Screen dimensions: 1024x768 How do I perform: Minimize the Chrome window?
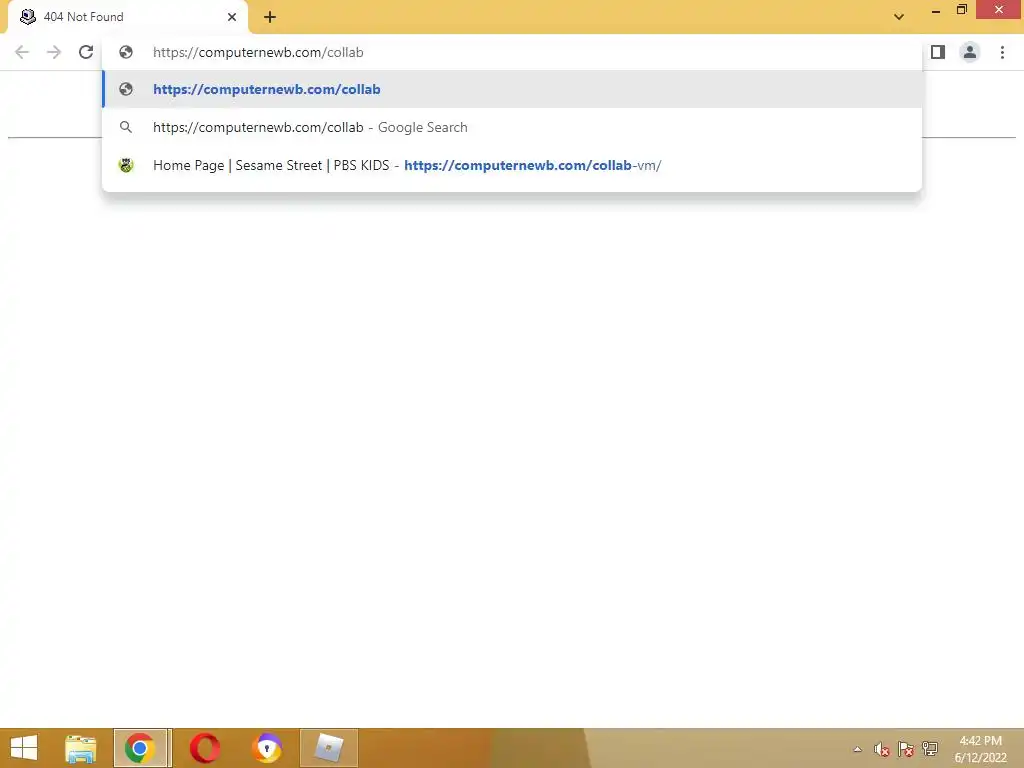click(936, 10)
